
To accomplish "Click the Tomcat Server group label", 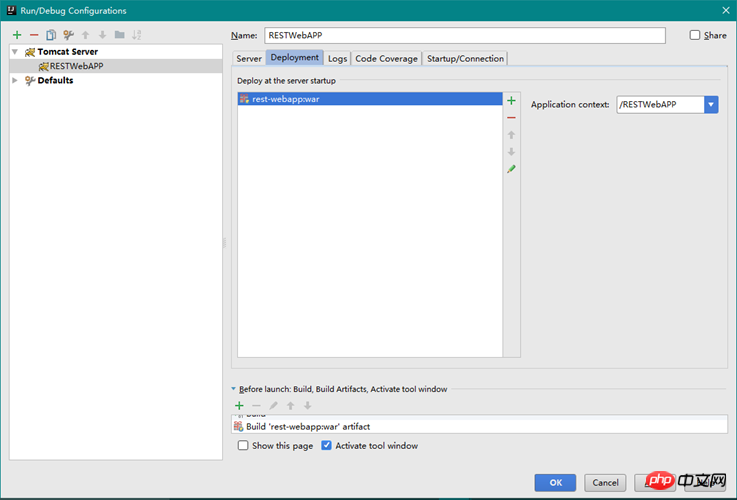I will click(68, 52).
